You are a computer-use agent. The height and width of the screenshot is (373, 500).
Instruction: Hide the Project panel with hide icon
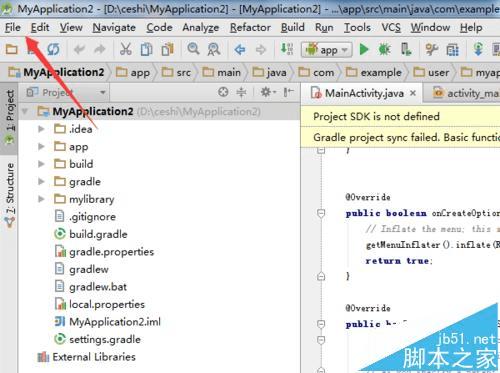click(x=288, y=92)
